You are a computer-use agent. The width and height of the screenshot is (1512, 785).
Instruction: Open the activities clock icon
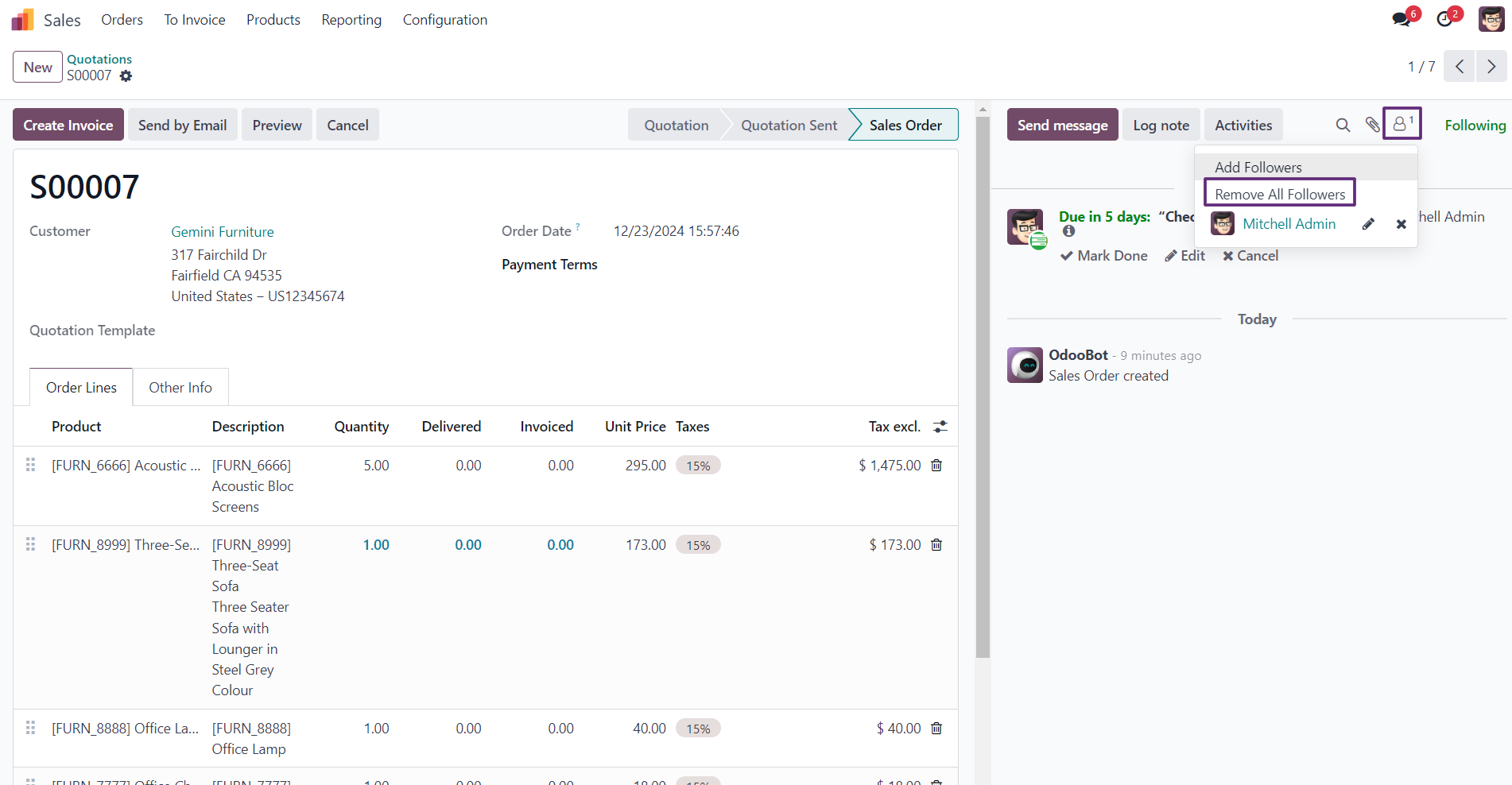pos(1444,19)
